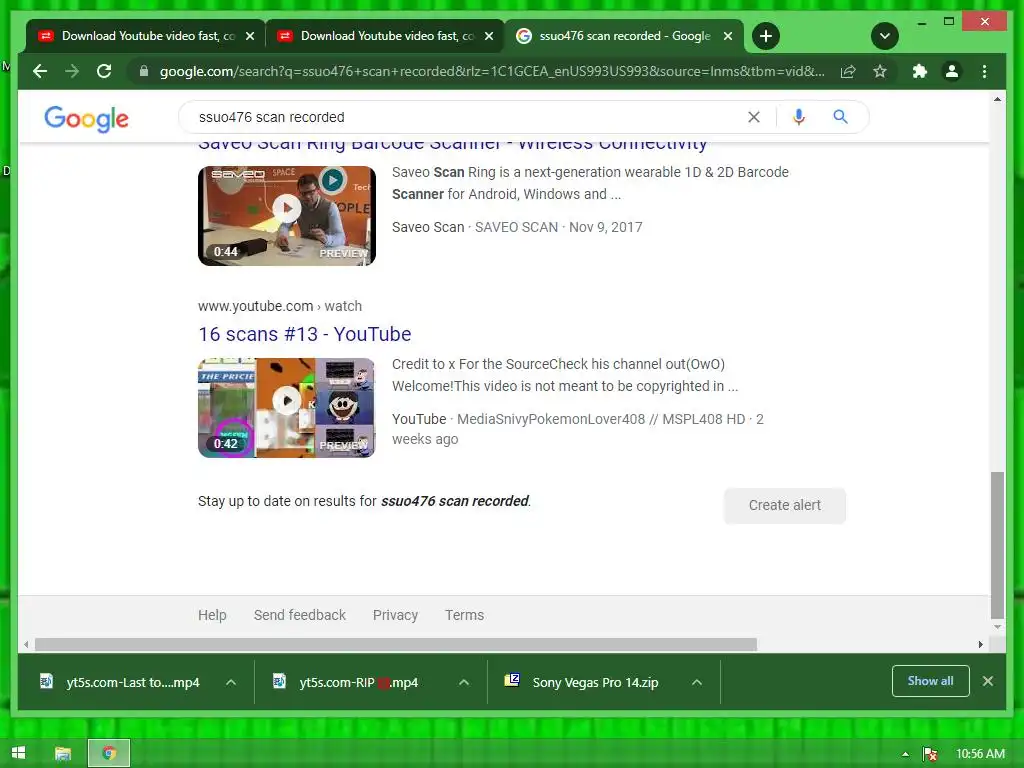The image size is (1024, 768).
Task: Open the Privacy footer link
Action: [395, 615]
